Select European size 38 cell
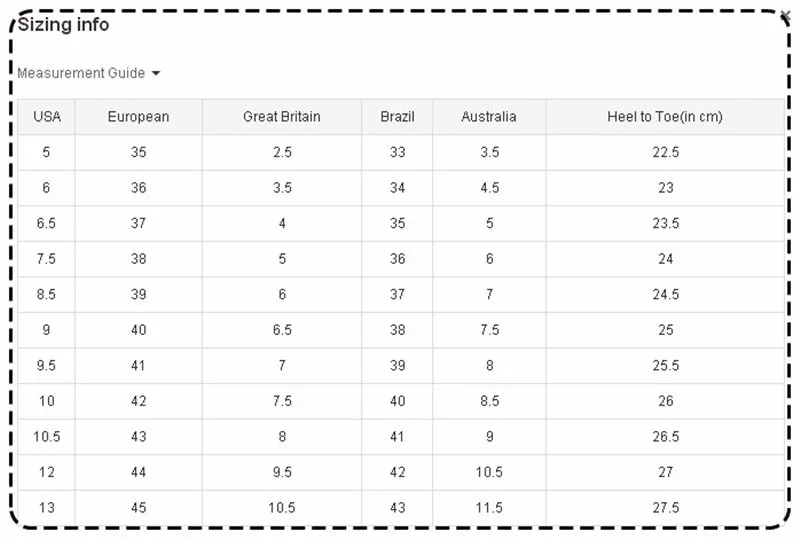Viewport: 800px width, 539px height. pyautogui.click(x=138, y=259)
